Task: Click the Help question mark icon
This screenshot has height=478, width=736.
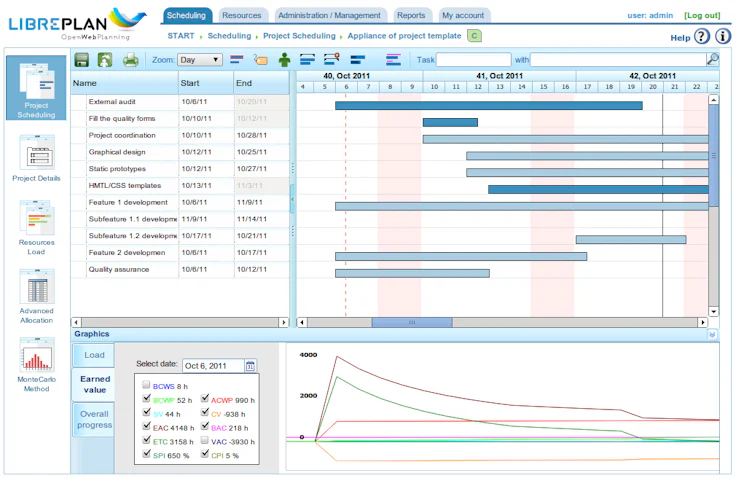Action: point(702,36)
